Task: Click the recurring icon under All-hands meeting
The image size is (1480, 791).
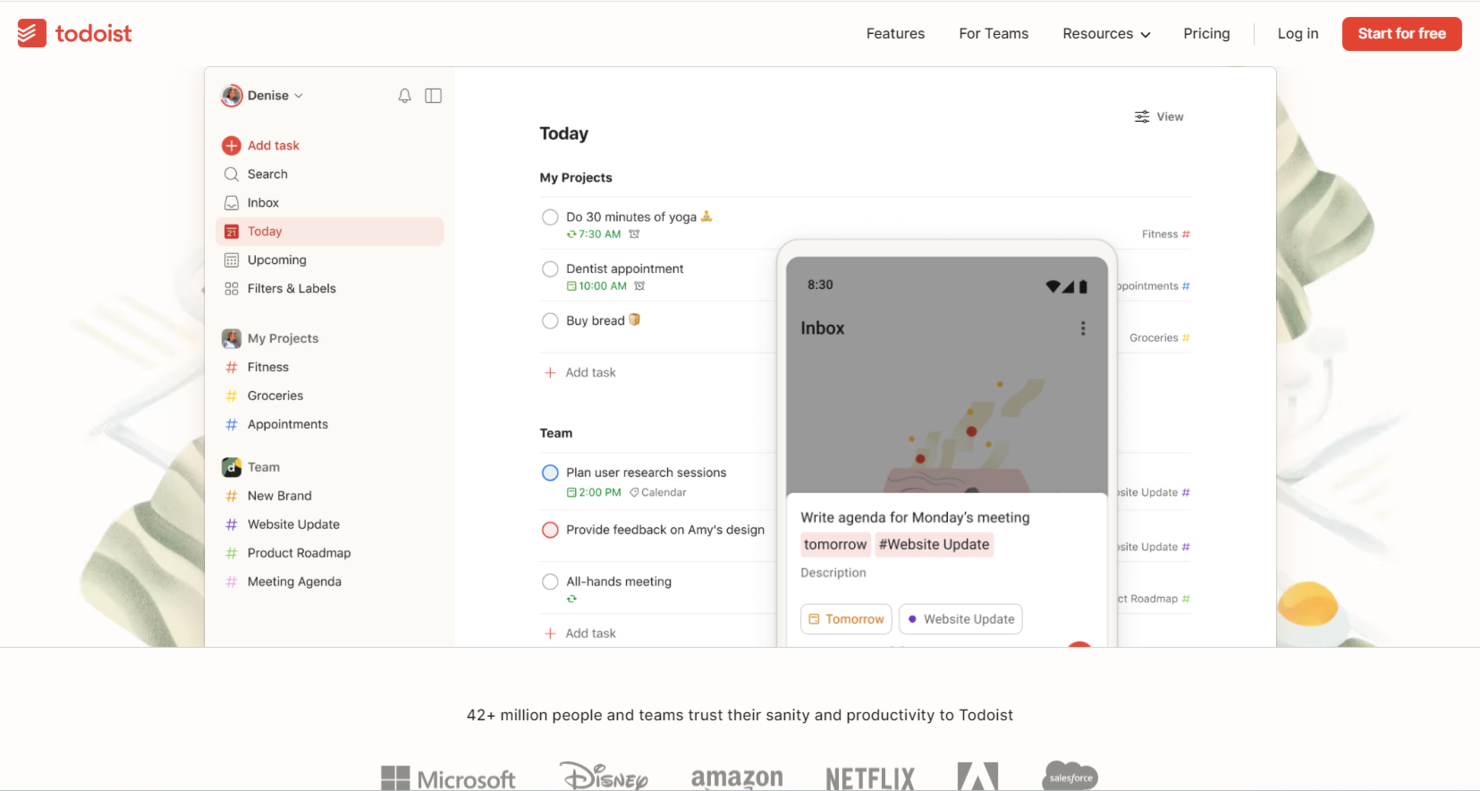Action: tap(572, 599)
